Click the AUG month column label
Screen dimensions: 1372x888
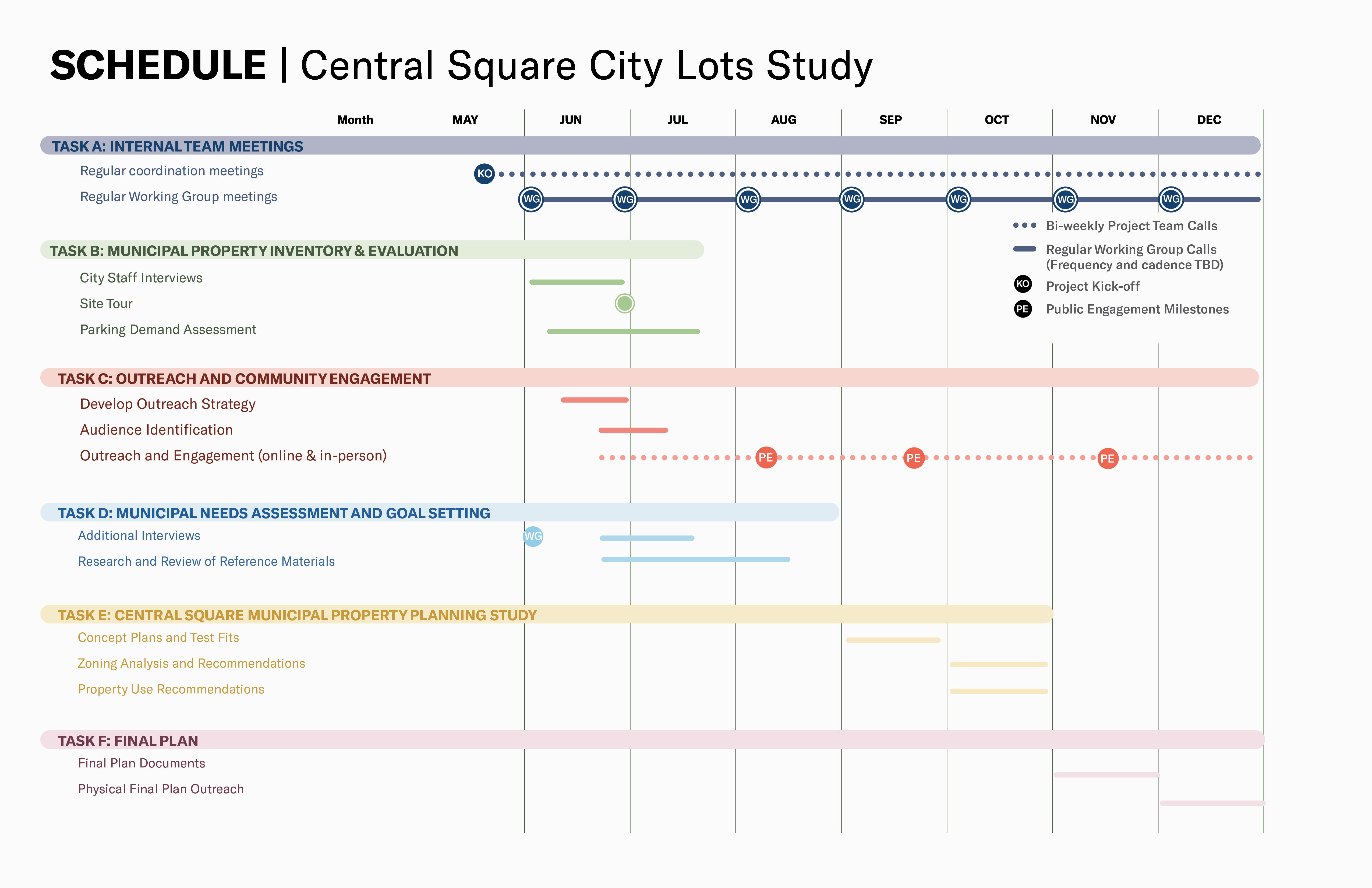[783, 120]
